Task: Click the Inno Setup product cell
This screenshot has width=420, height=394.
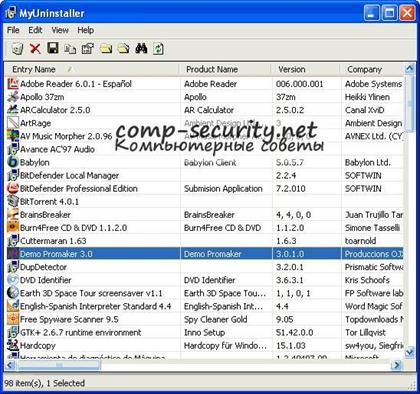Action: coord(204,332)
